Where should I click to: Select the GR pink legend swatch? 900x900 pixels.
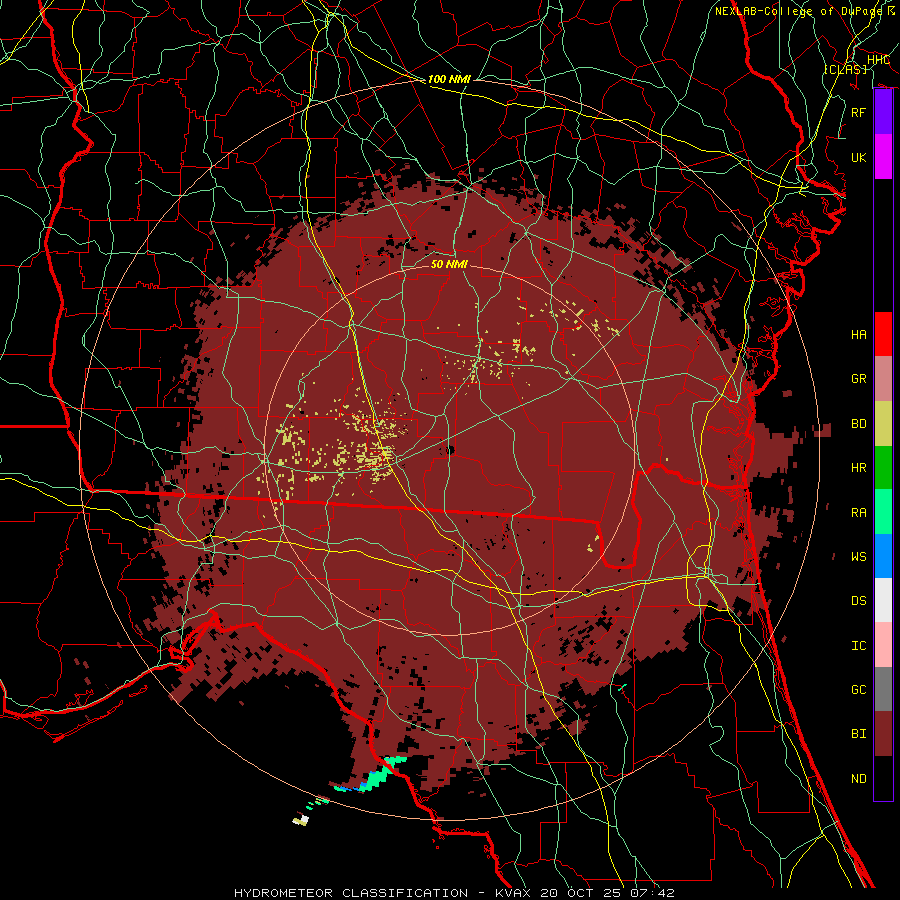[883, 379]
